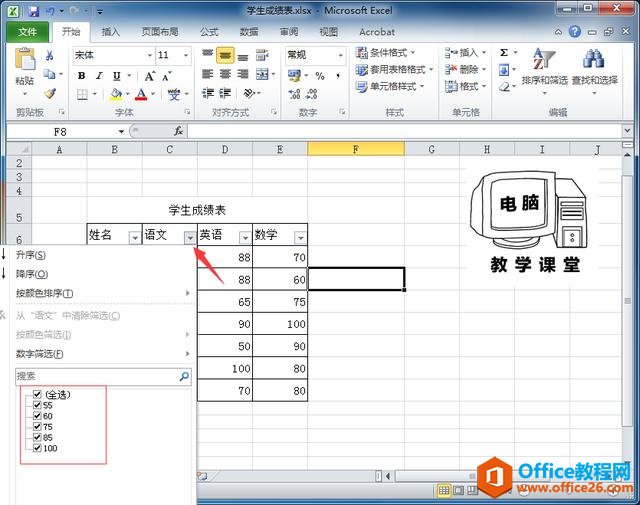This screenshot has height=505, width=640.
Task: Click the vertical scrollbar
Action: click(x=627, y=301)
